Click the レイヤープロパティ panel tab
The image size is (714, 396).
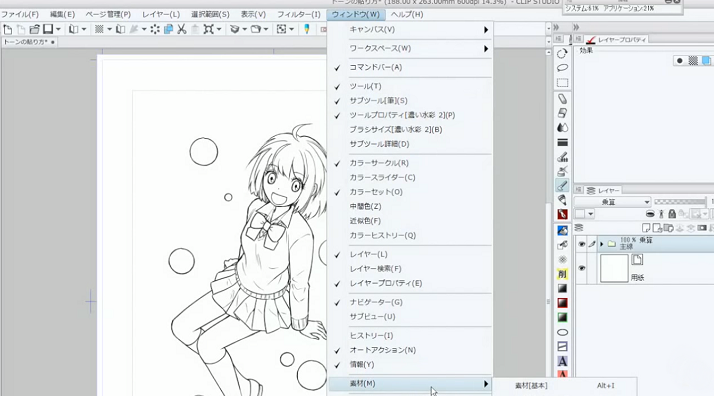coord(617,40)
